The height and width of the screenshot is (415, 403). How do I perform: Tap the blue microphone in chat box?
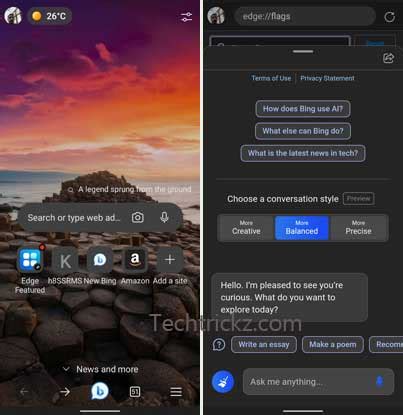point(379,381)
